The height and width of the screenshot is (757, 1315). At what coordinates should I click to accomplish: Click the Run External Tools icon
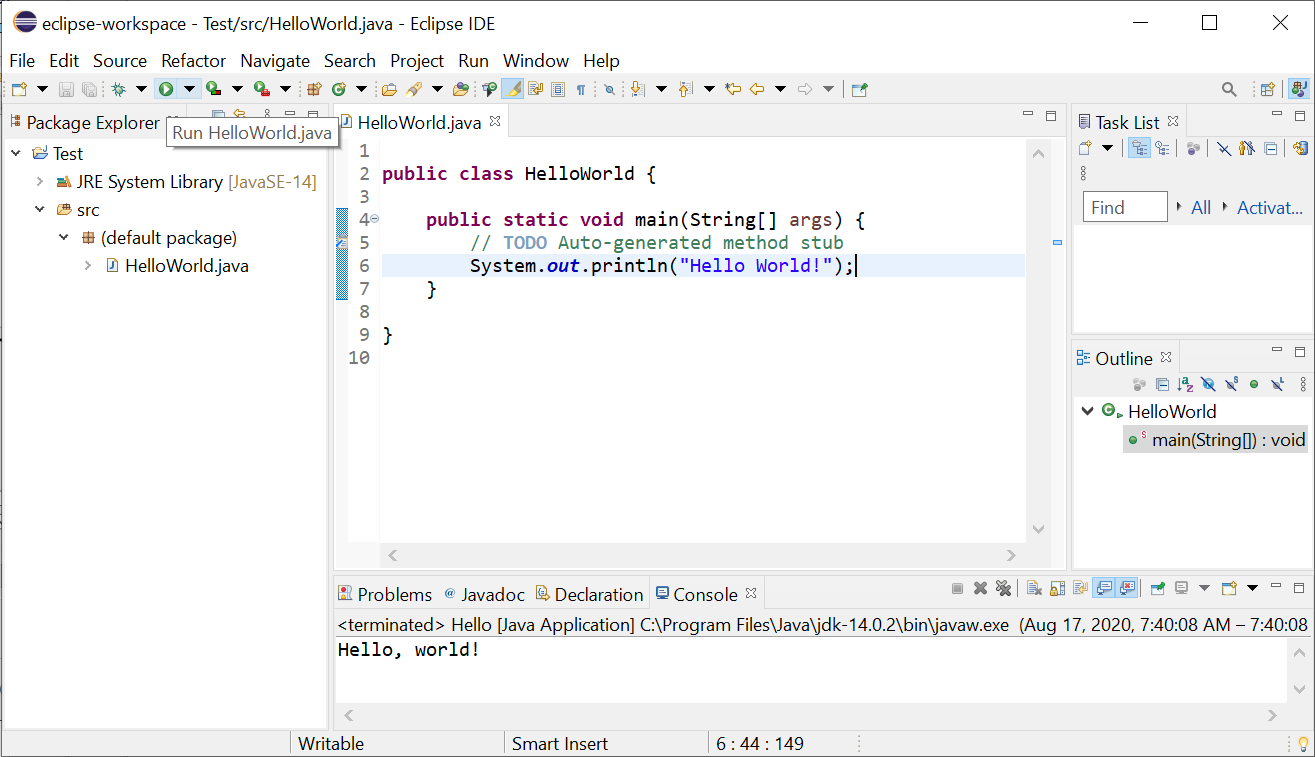261,89
